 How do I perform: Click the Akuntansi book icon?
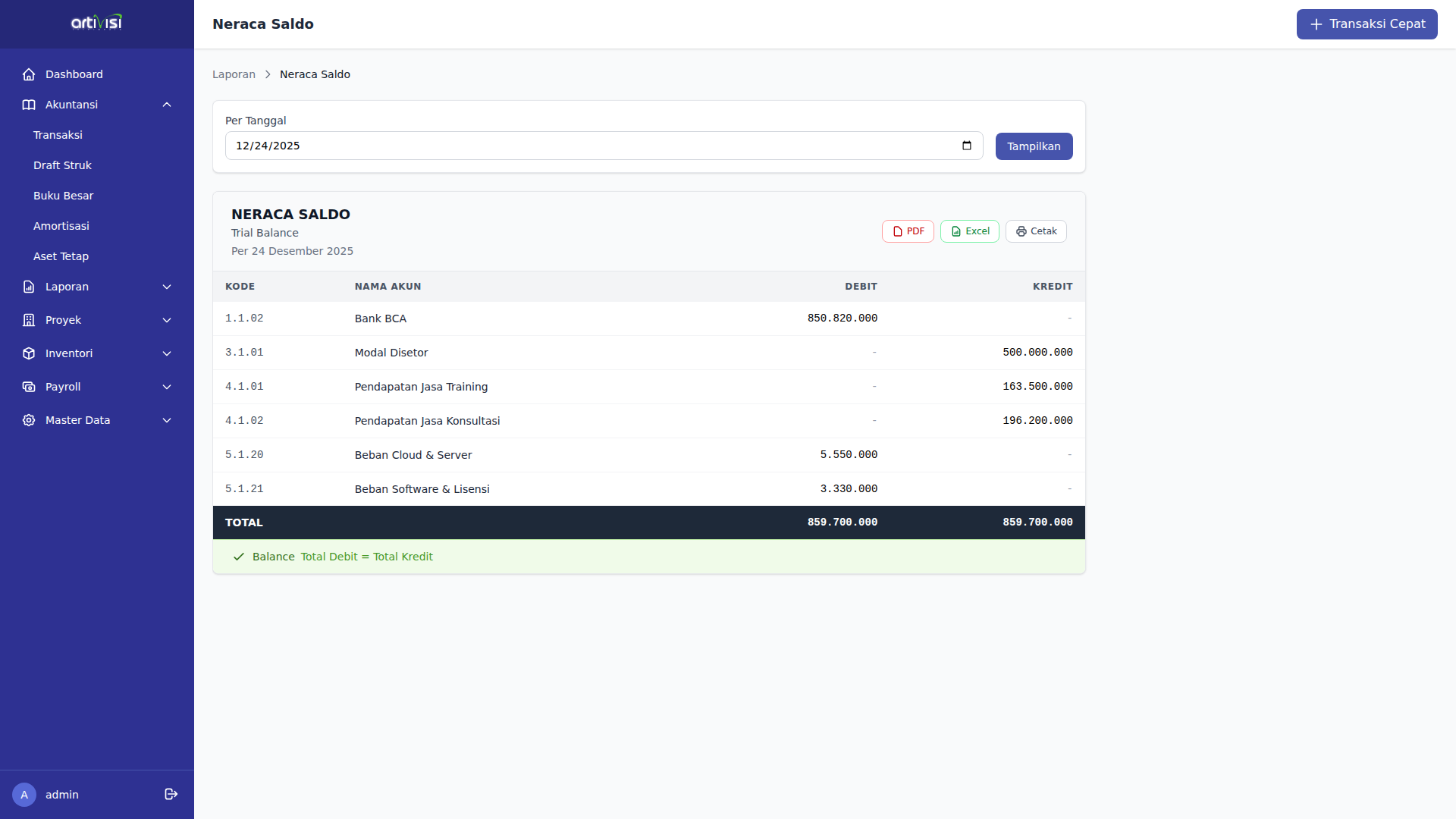(x=29, y=105)
